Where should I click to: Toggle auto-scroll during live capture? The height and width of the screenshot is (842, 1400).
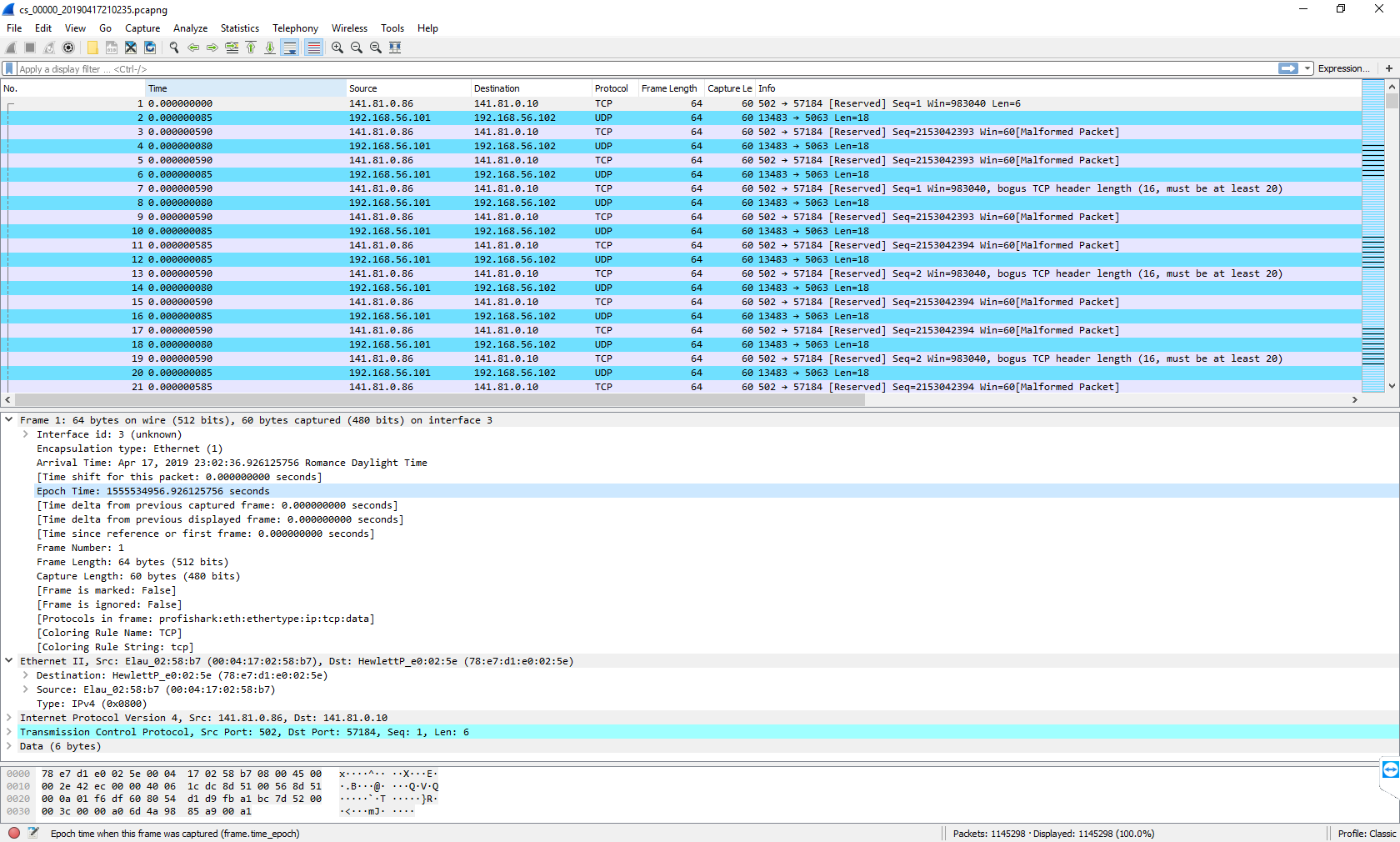tap(289, 48)
